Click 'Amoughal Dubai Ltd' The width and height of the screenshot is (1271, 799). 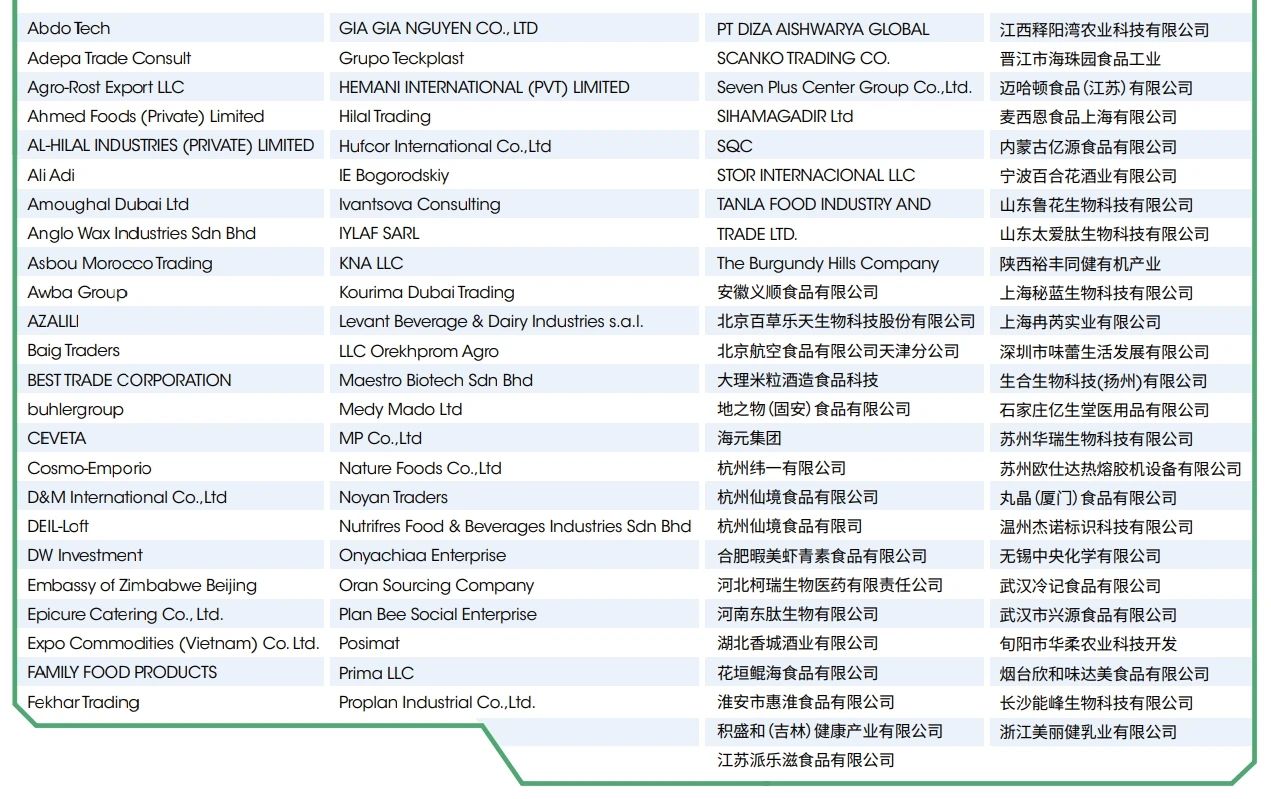tap(108, 204)
